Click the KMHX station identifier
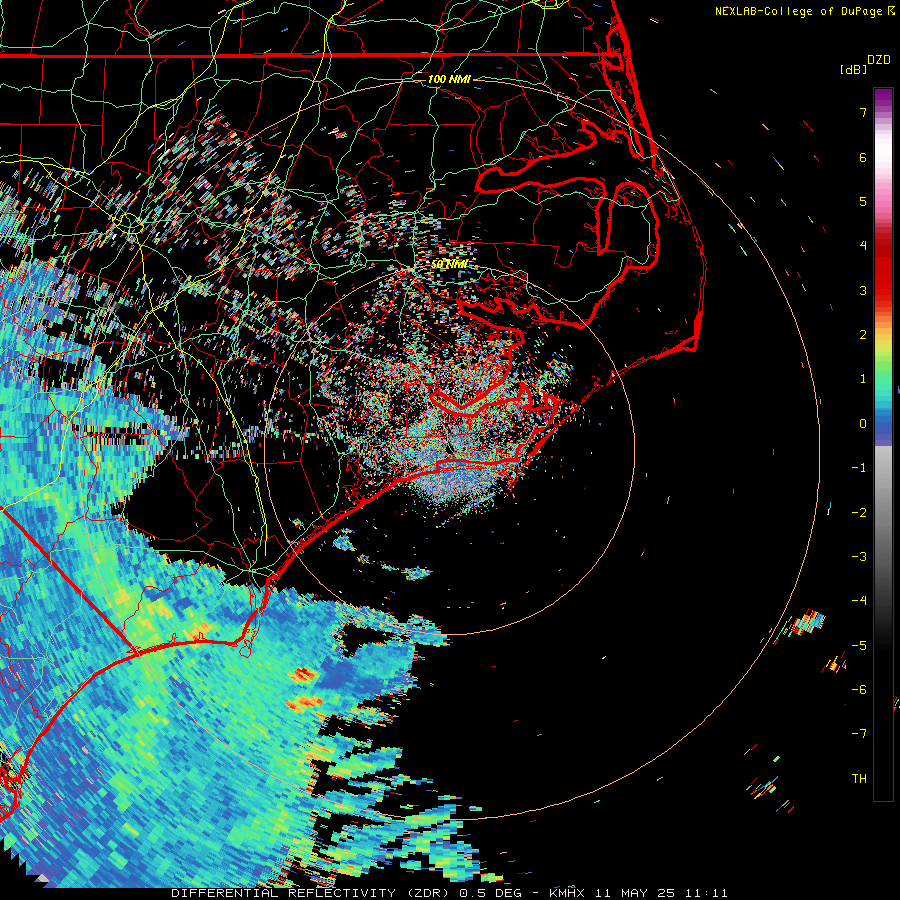Viewport: 900px width, 900px height. pyautogui.click(x=567, y=893)
